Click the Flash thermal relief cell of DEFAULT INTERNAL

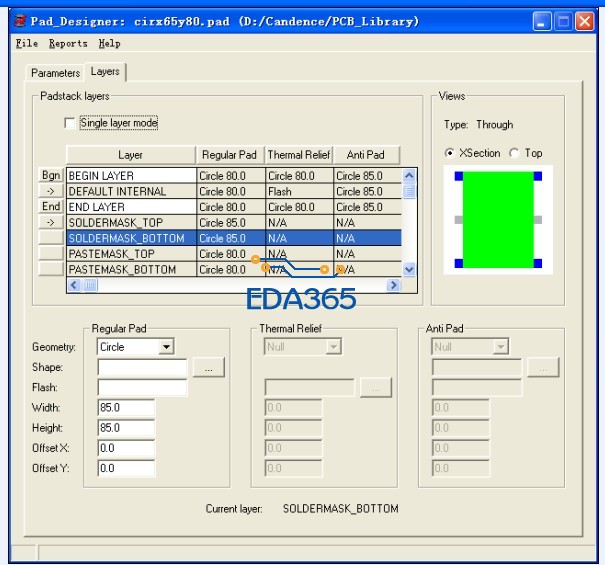pos(299,191)
